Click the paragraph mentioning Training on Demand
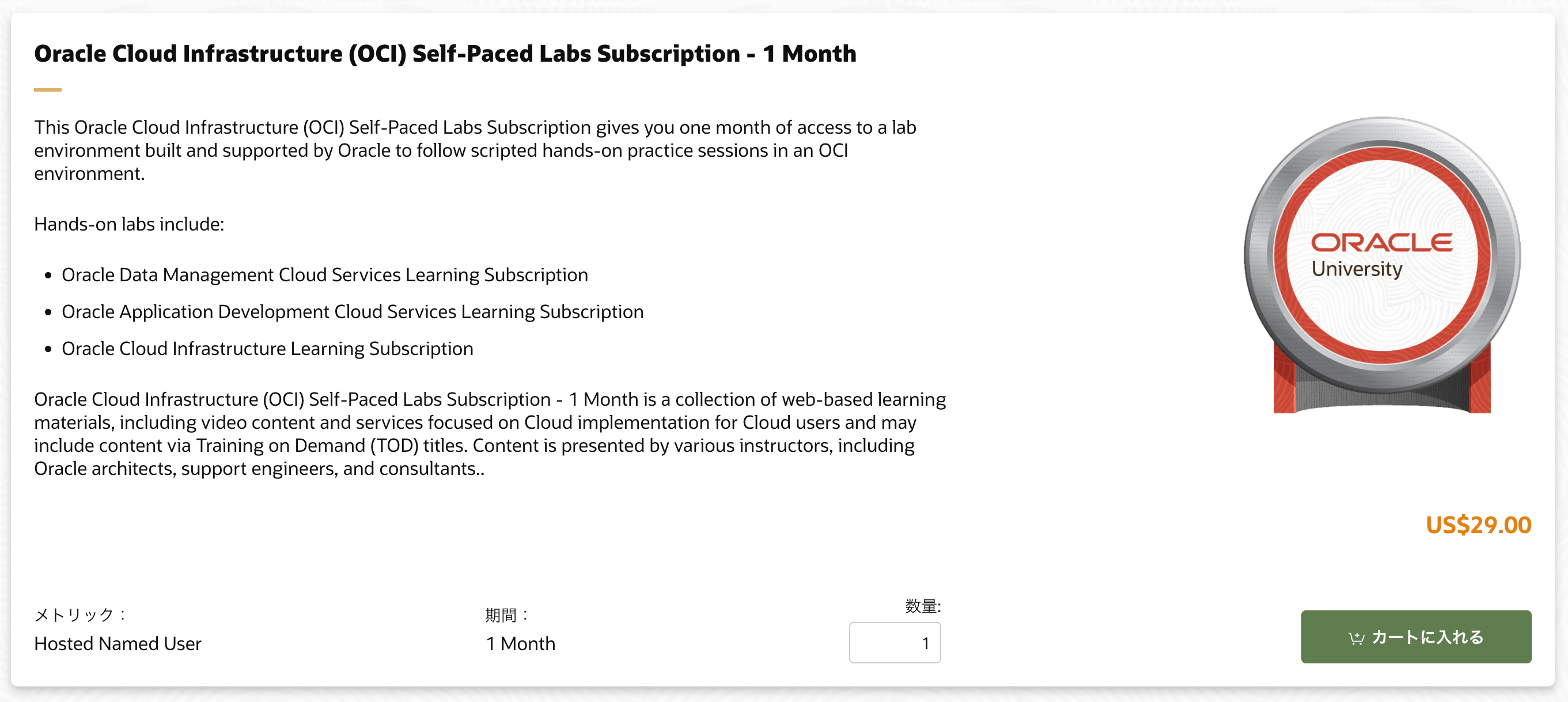Viewport: 1568px width, 702px height. coord(490,433)
